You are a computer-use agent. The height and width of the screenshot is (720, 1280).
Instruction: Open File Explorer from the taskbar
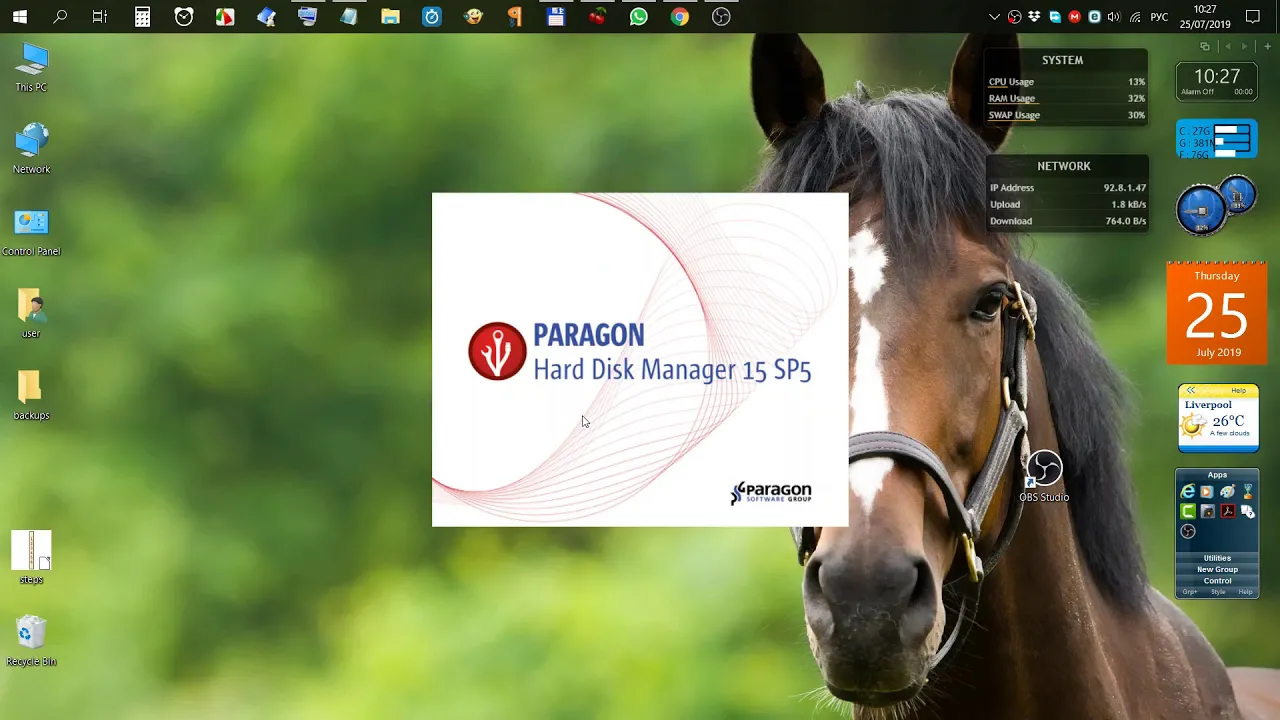coord(390,17)
